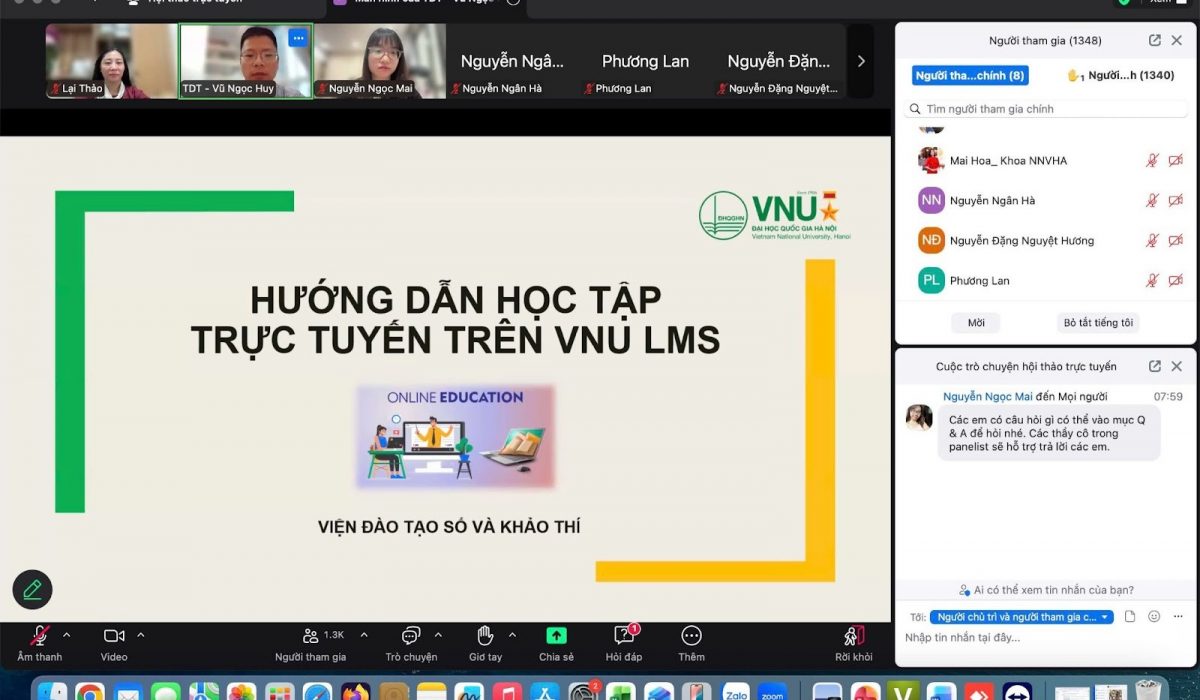The width and height of the screenshot is (1200, 700).
Task: Click the Mời invite button
Action: pos(976,323)
